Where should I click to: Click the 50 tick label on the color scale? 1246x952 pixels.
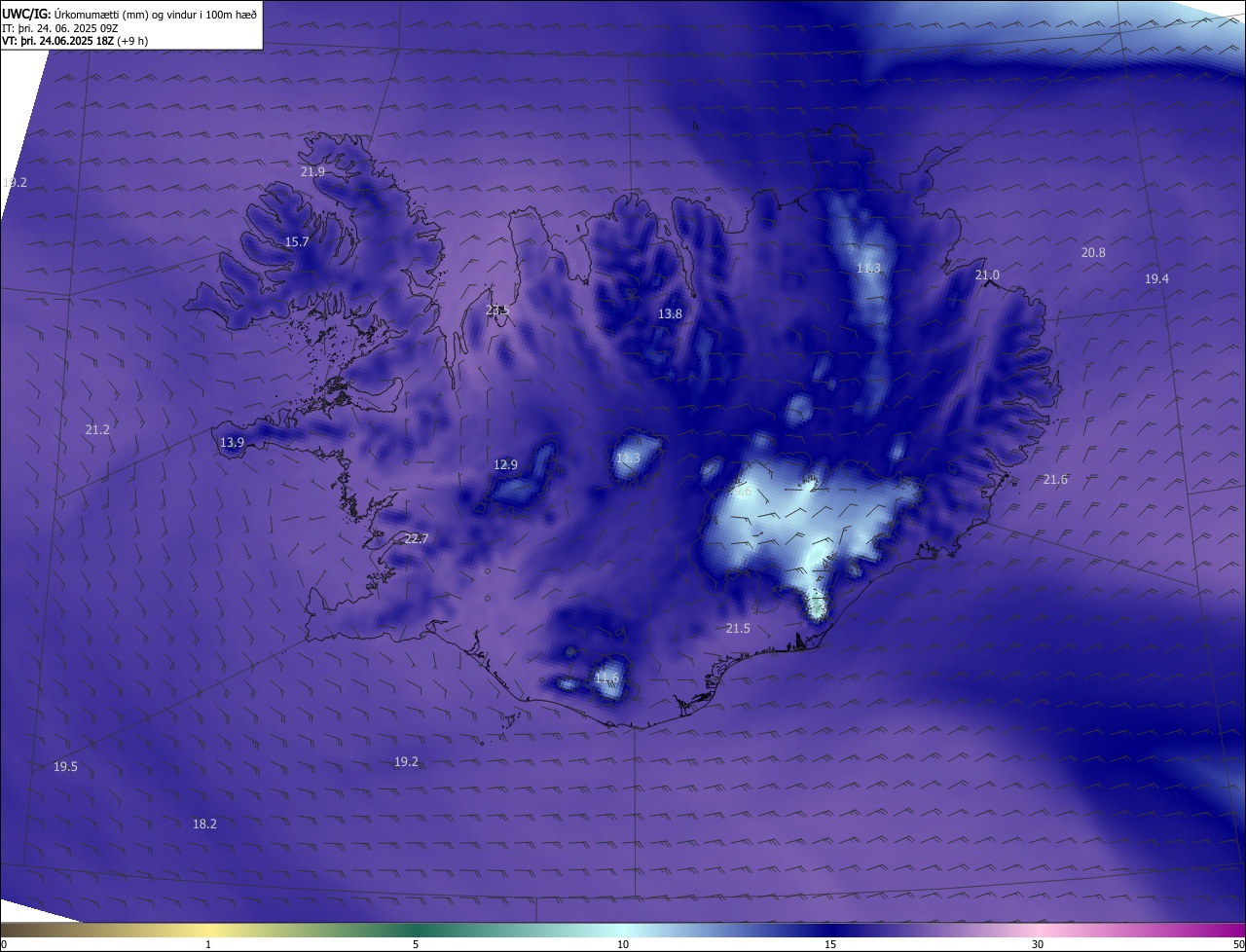1238,944
